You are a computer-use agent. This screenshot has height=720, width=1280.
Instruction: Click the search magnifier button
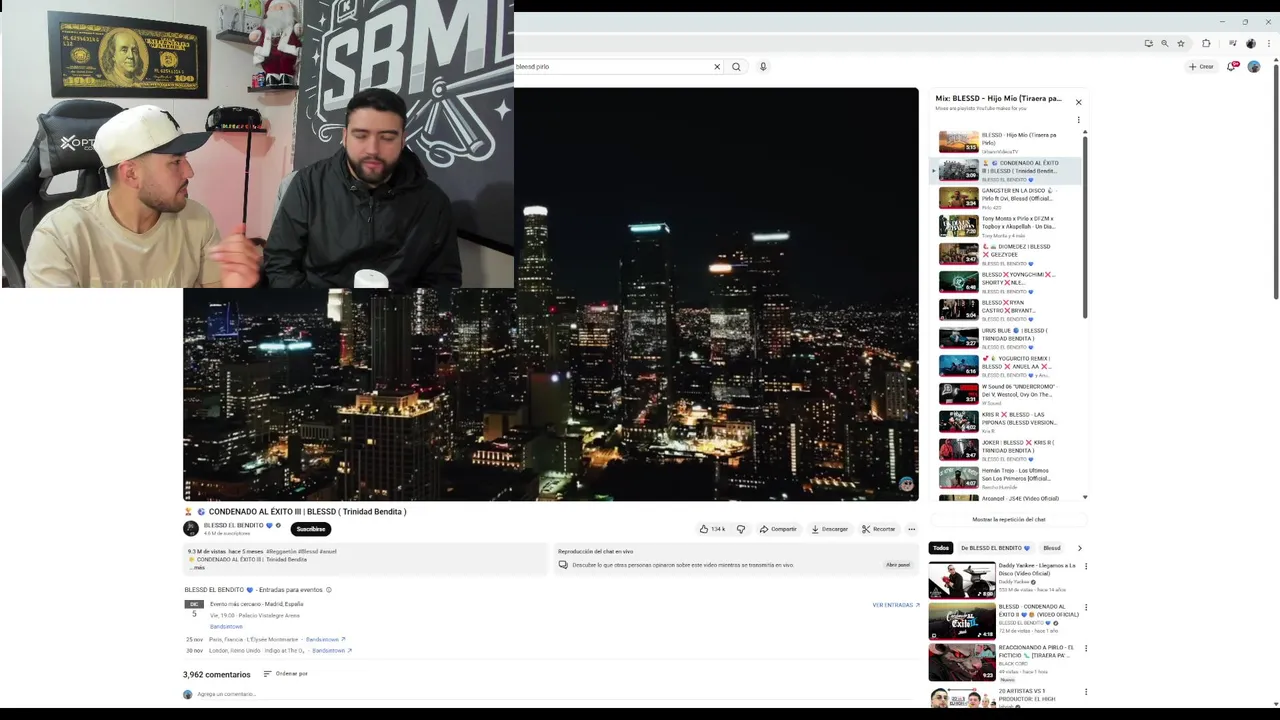pos(736,67)
